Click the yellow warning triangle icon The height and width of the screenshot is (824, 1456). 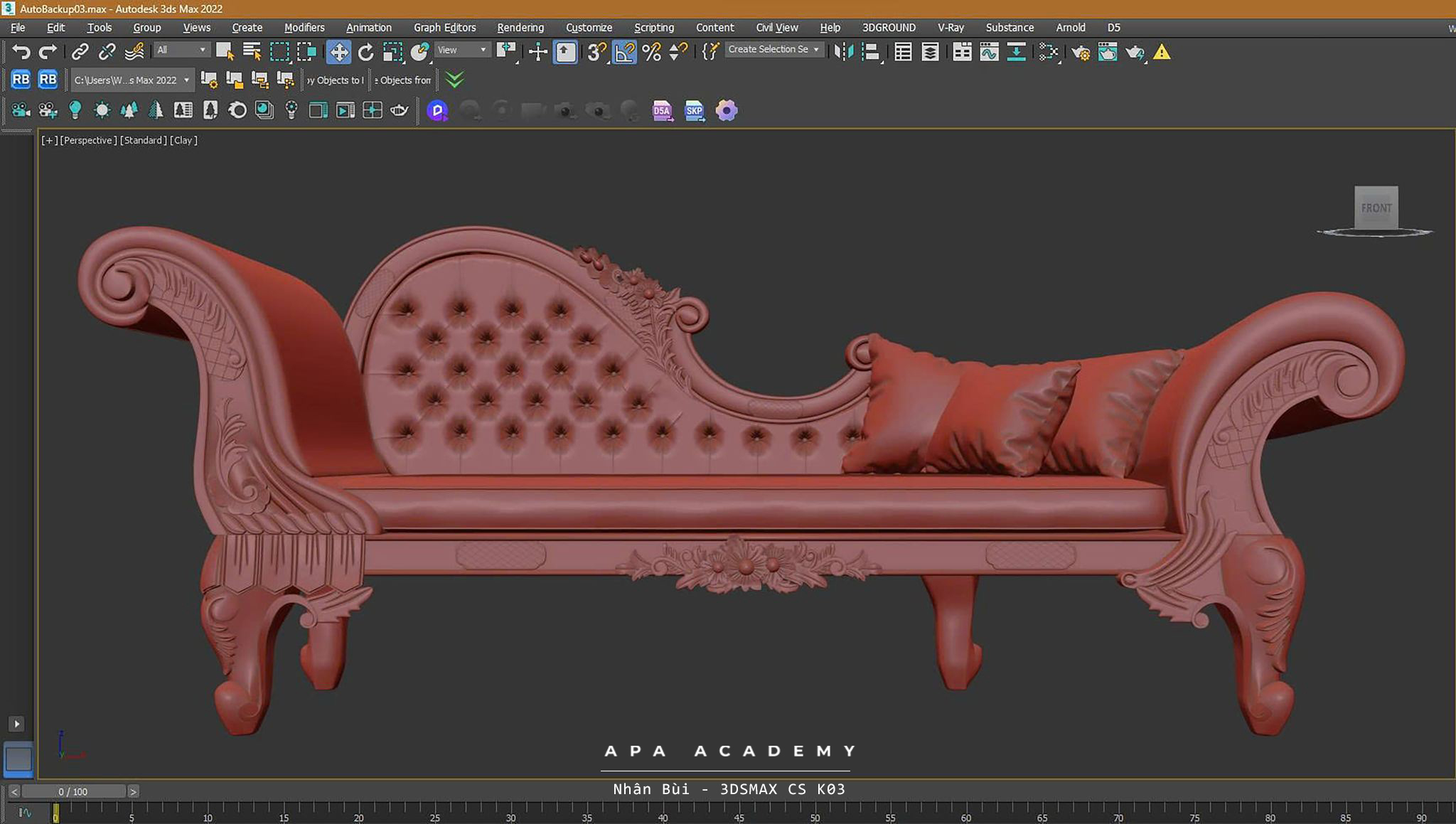(x=1162, y=52)
